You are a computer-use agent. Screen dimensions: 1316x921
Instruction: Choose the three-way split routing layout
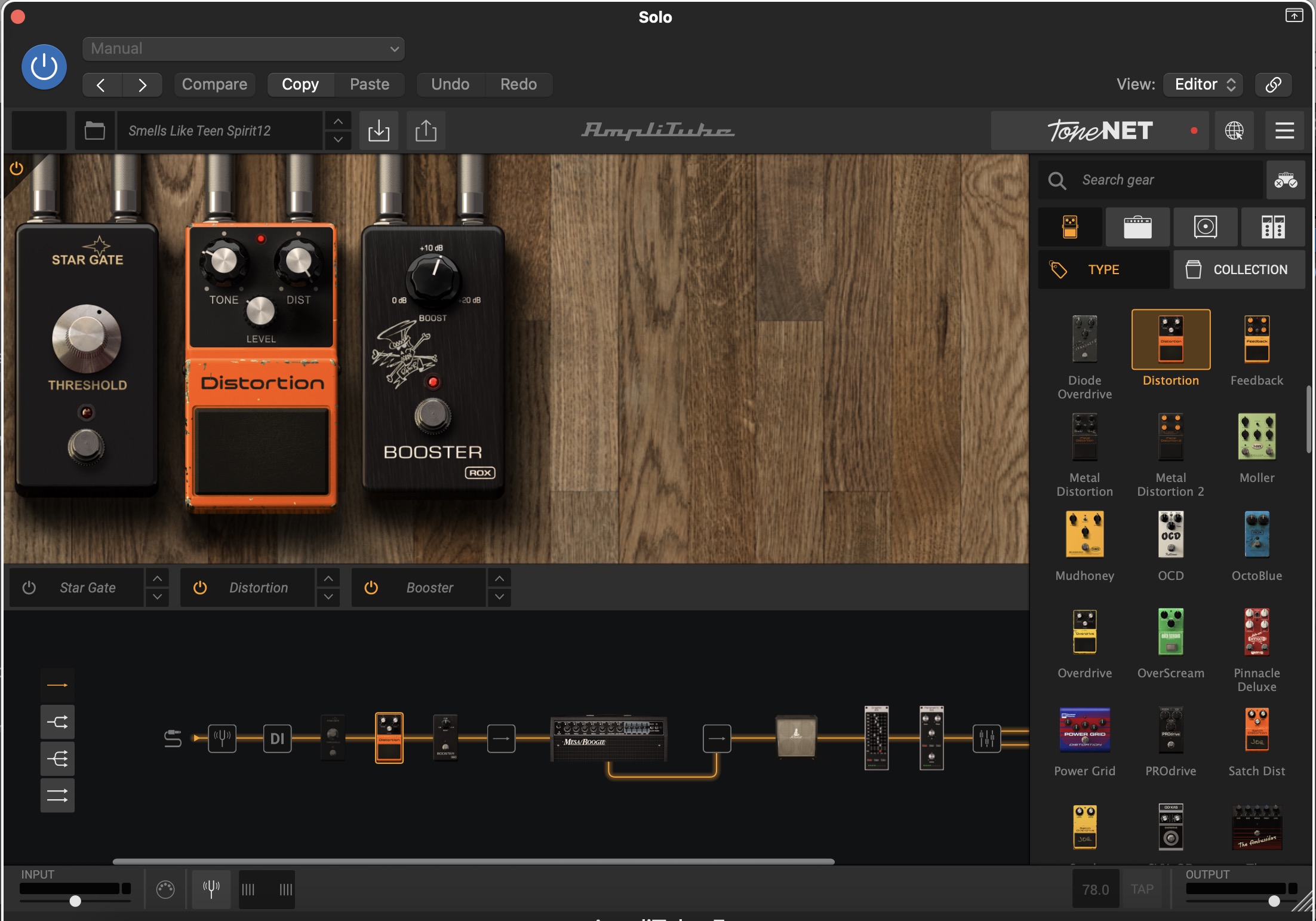tap(57, 759)
